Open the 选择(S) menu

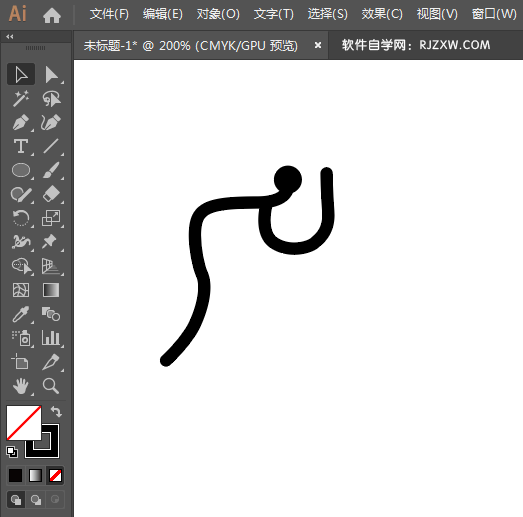pyautogui.click(x=328, y=14)
